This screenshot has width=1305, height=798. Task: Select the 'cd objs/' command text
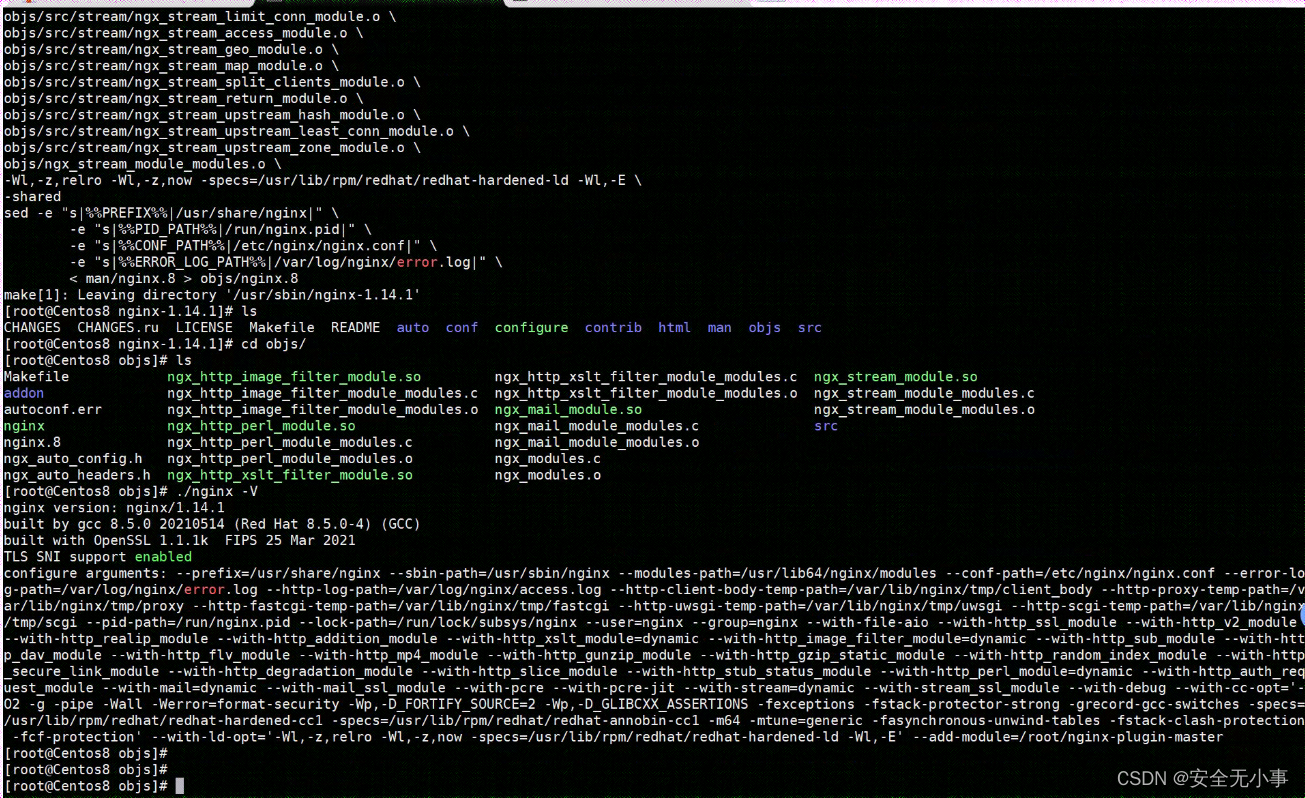(274, 344)
